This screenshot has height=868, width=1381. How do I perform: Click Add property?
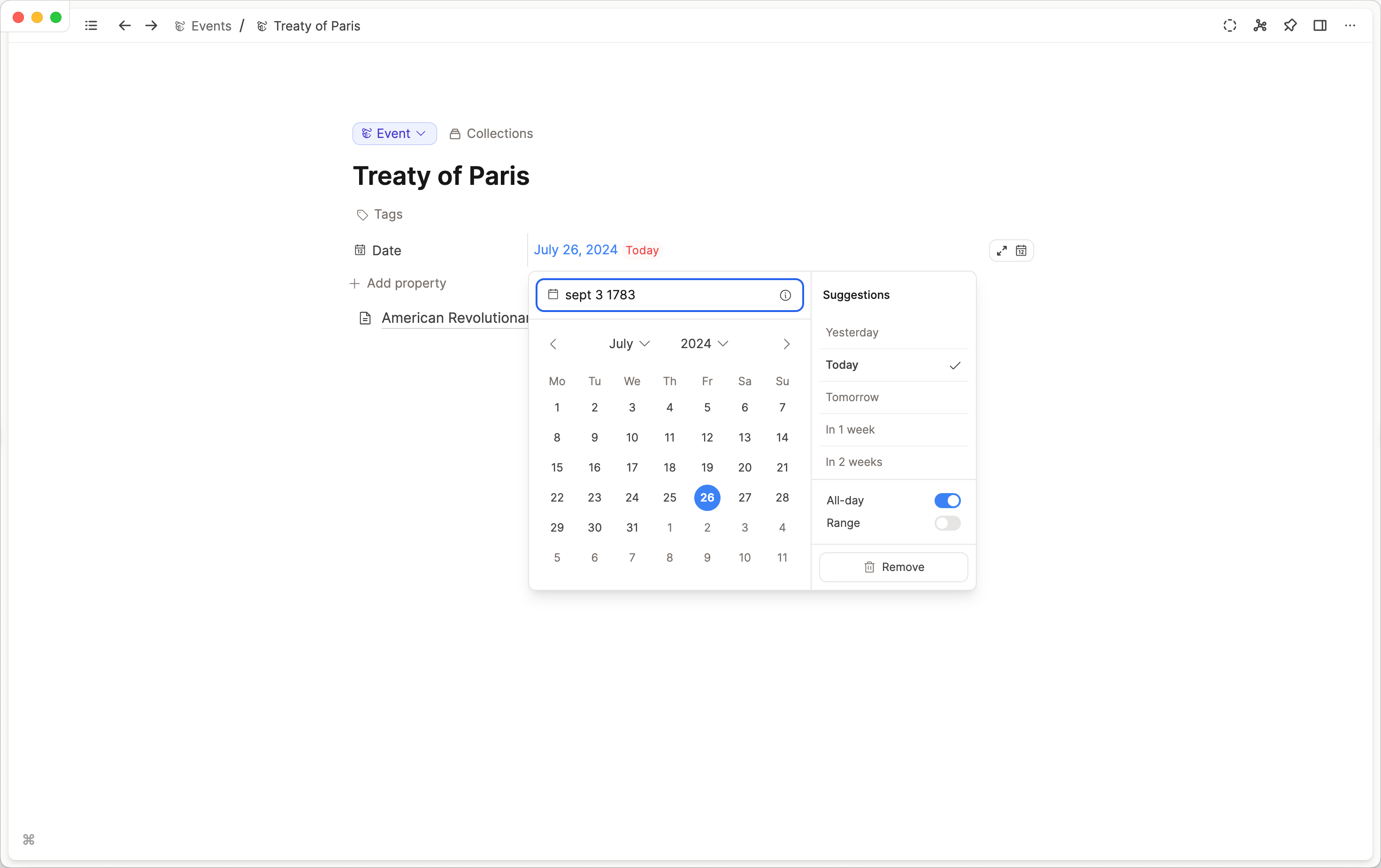tap(398, 283)
